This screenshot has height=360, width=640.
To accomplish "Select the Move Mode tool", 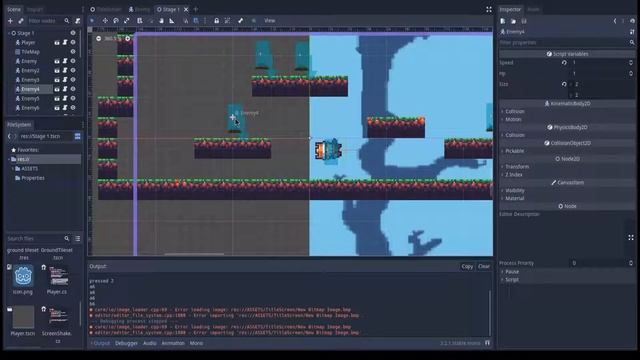I will point(105,20).
